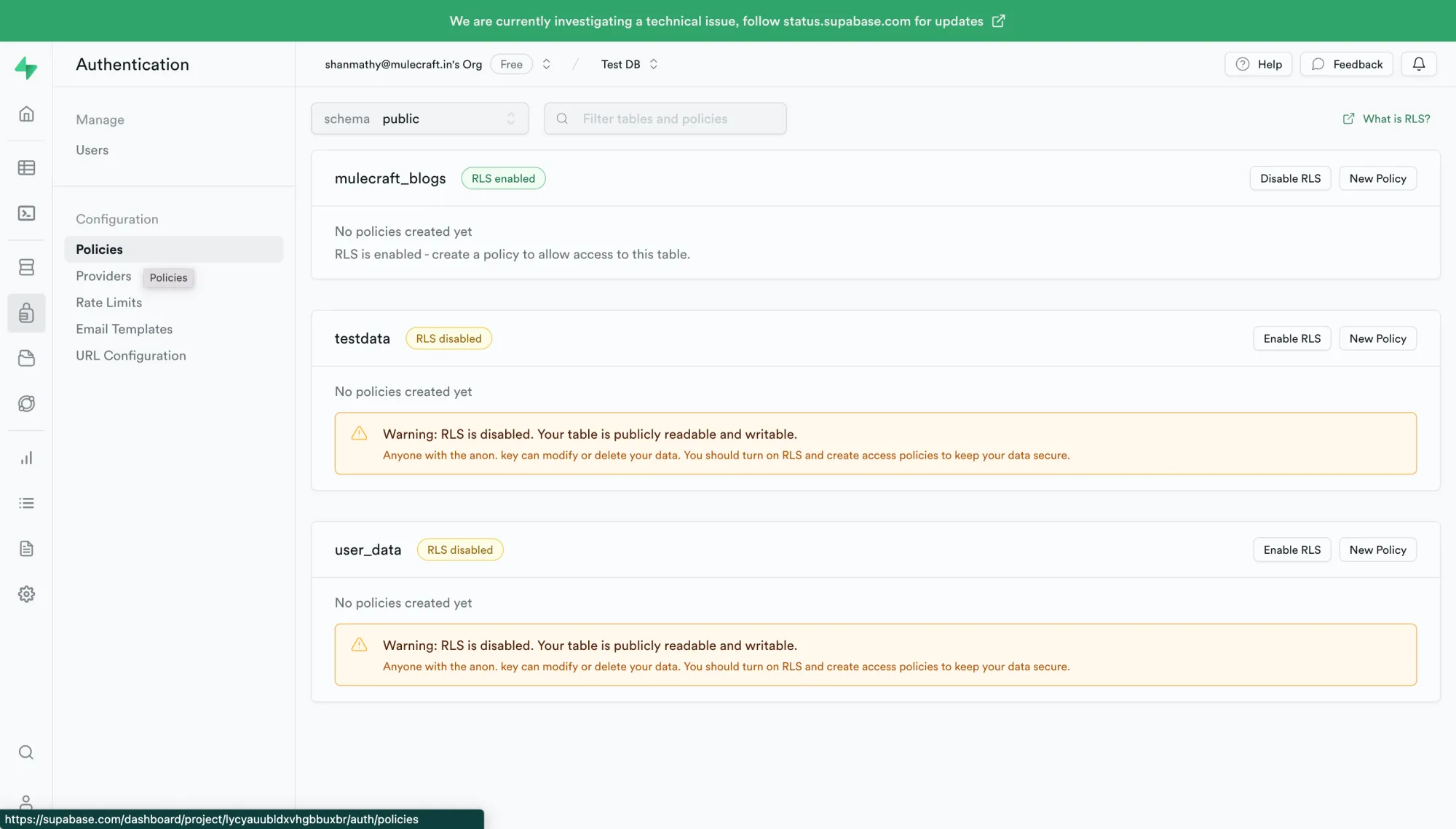
Task: Expand the schema public dropdown
Action: tap(419, 119)
